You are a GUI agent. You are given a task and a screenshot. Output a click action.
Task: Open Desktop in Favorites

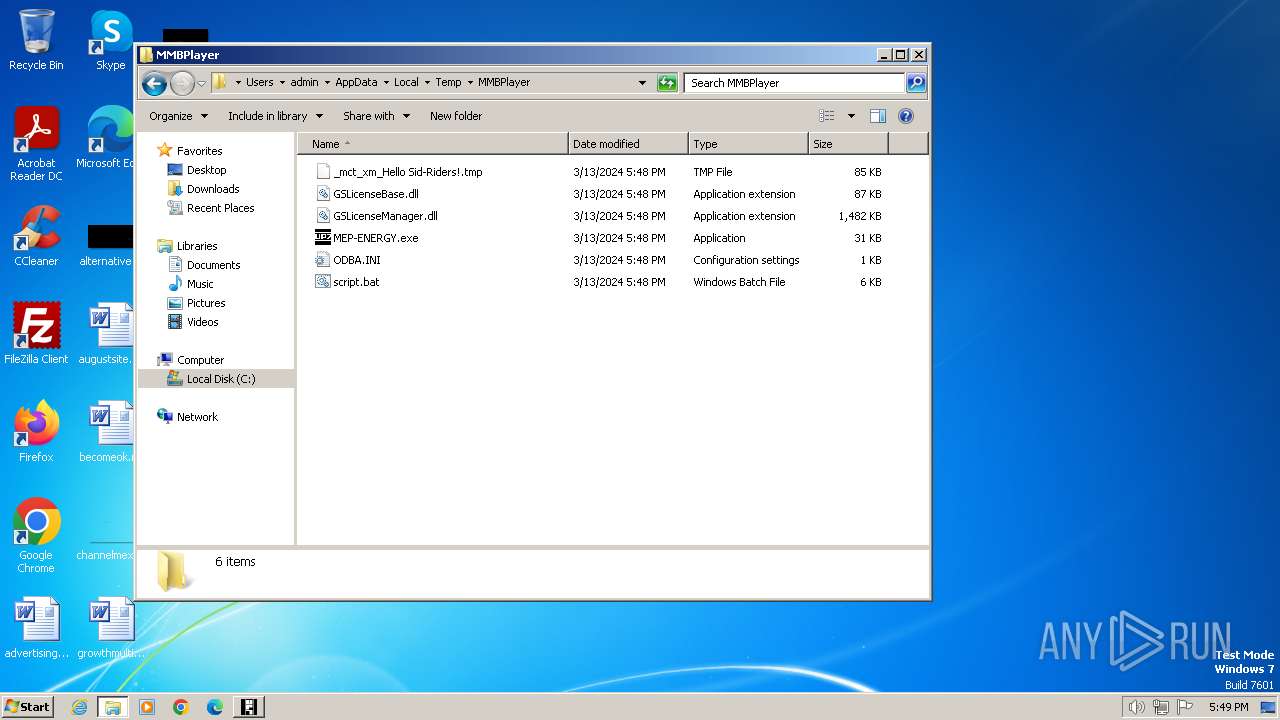point(206,170)
